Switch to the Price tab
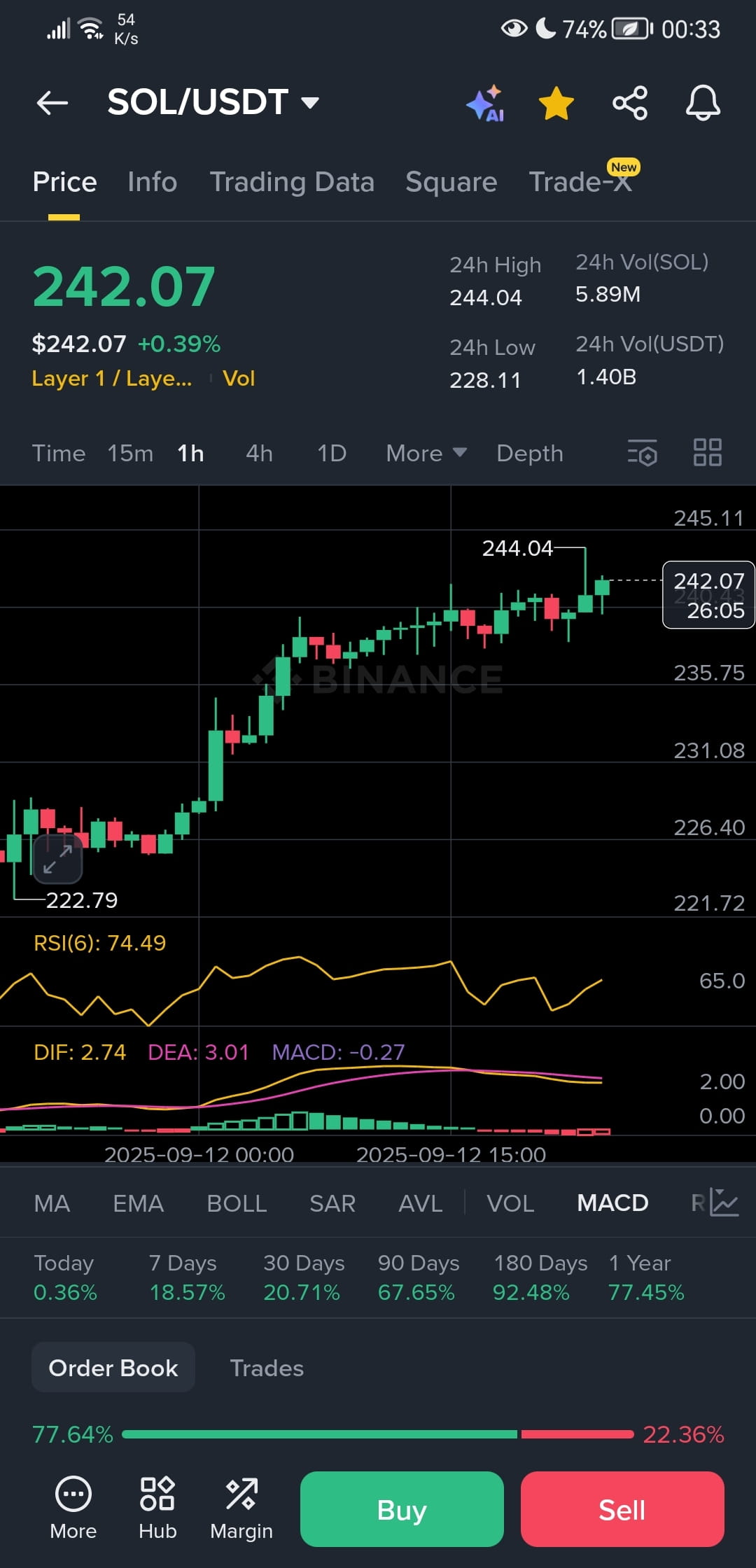Image resolution: width=756 pixels, height=1568 pixels. [x=64, y=182]
